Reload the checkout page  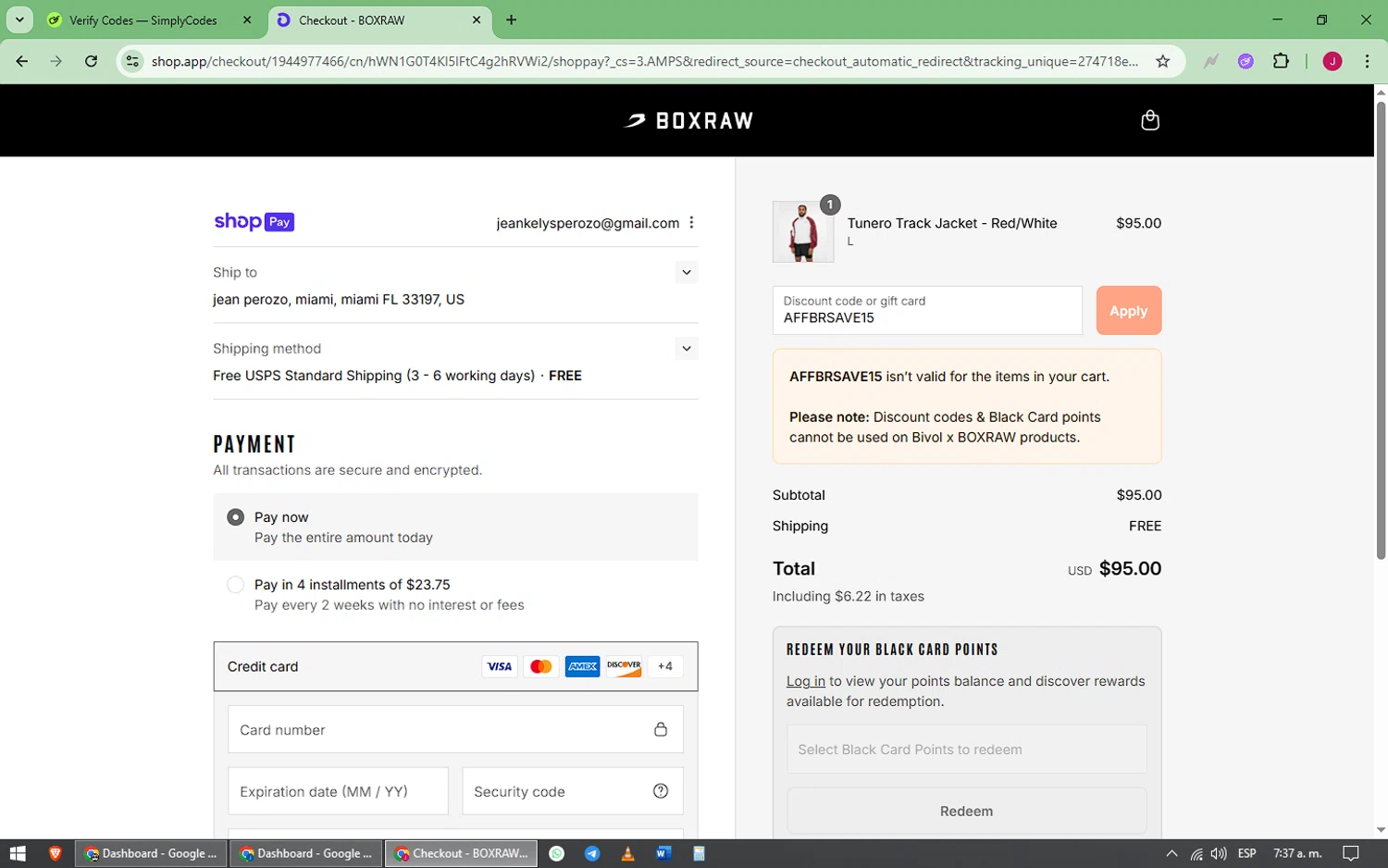point(91,61)
